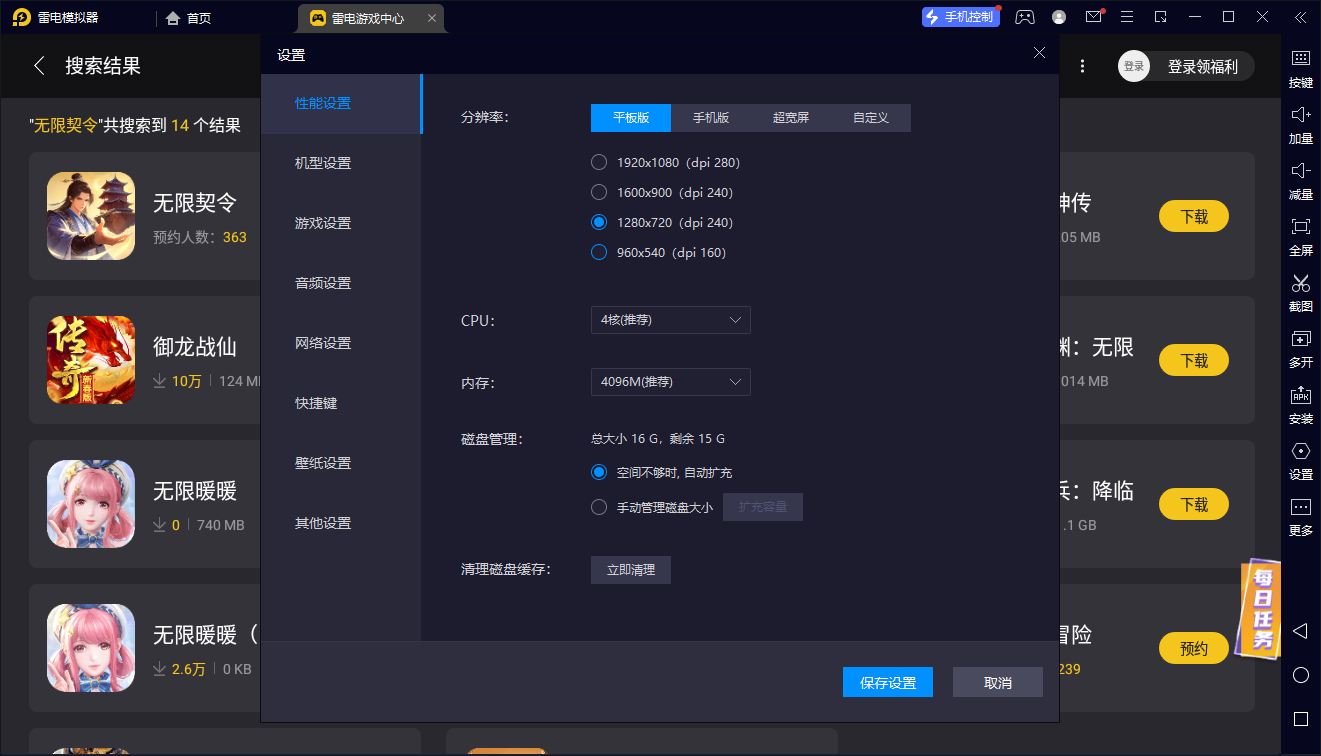Expand the hamburger menu in the title bar
The height and width of the screenshot is (756, 1321).
point(1127,17)
